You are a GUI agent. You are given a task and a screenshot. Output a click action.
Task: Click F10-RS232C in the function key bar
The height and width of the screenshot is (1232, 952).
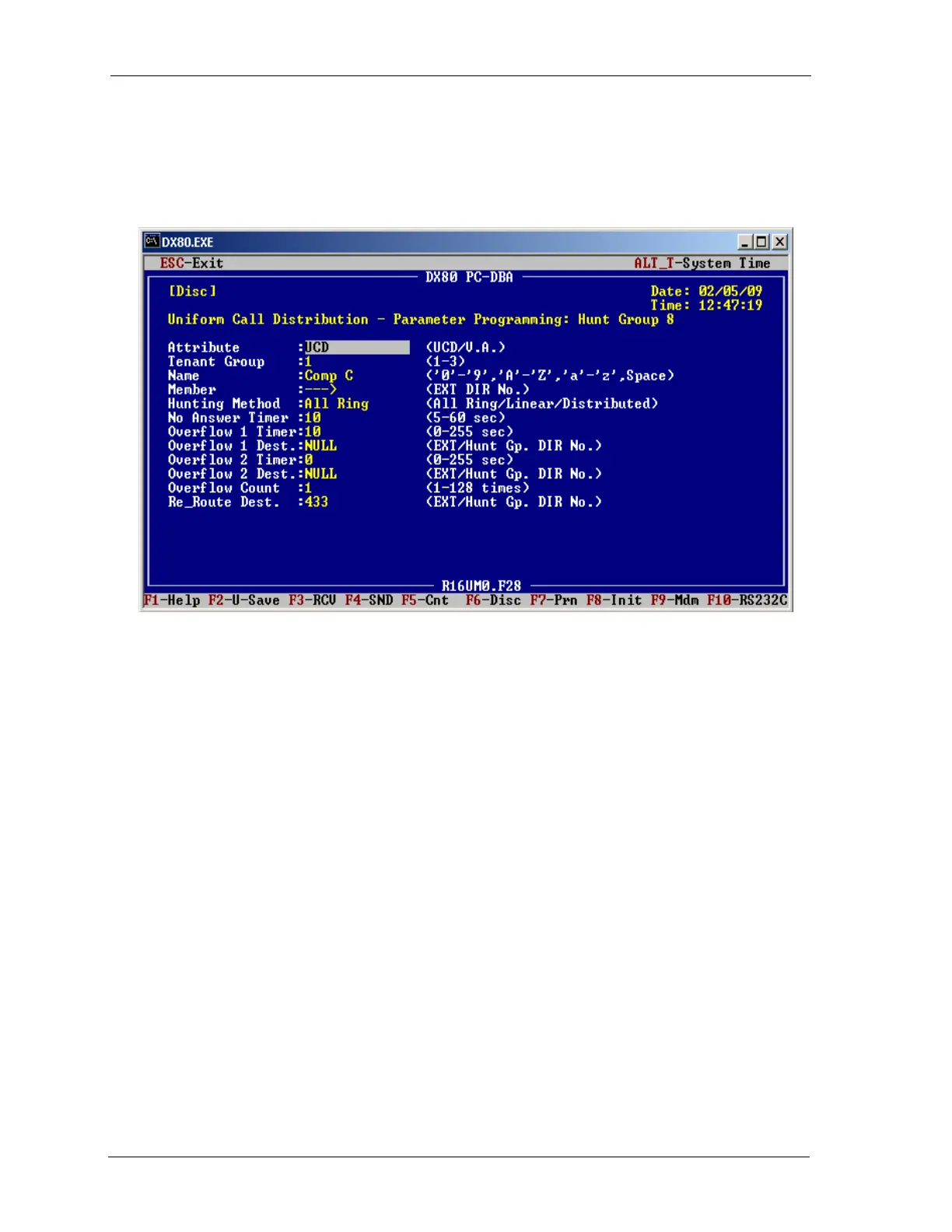point(747,600)
